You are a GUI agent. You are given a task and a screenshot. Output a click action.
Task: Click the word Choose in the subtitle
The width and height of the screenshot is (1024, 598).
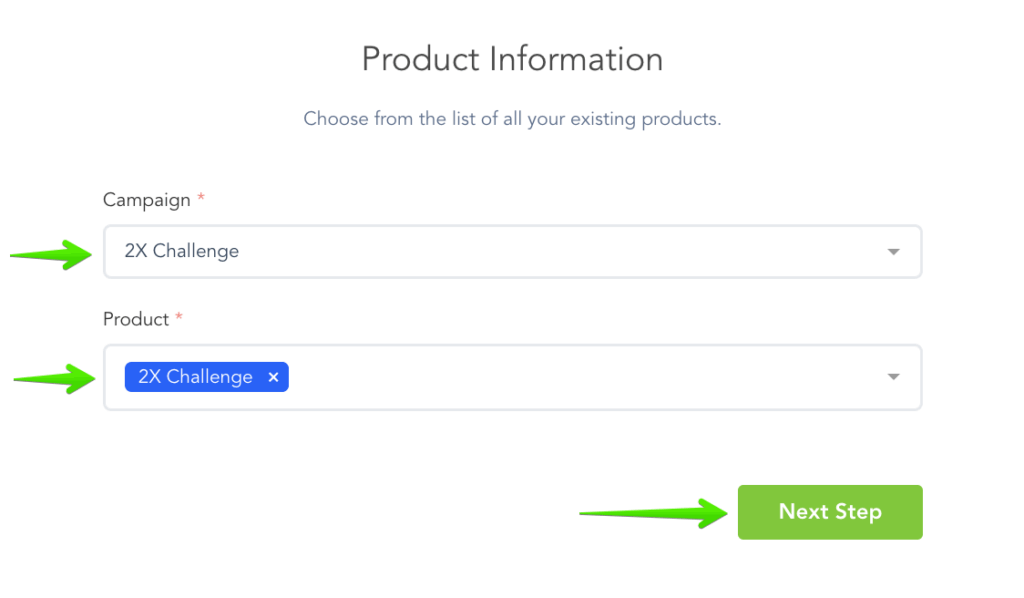pos(336,119)
